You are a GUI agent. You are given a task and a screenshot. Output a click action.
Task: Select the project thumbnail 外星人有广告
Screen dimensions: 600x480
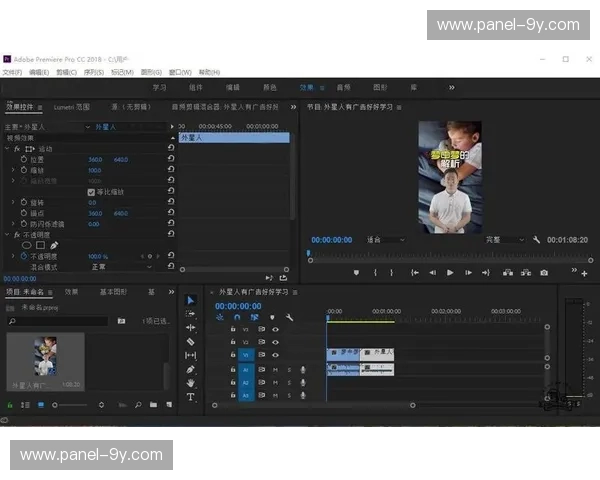[44, 357]
